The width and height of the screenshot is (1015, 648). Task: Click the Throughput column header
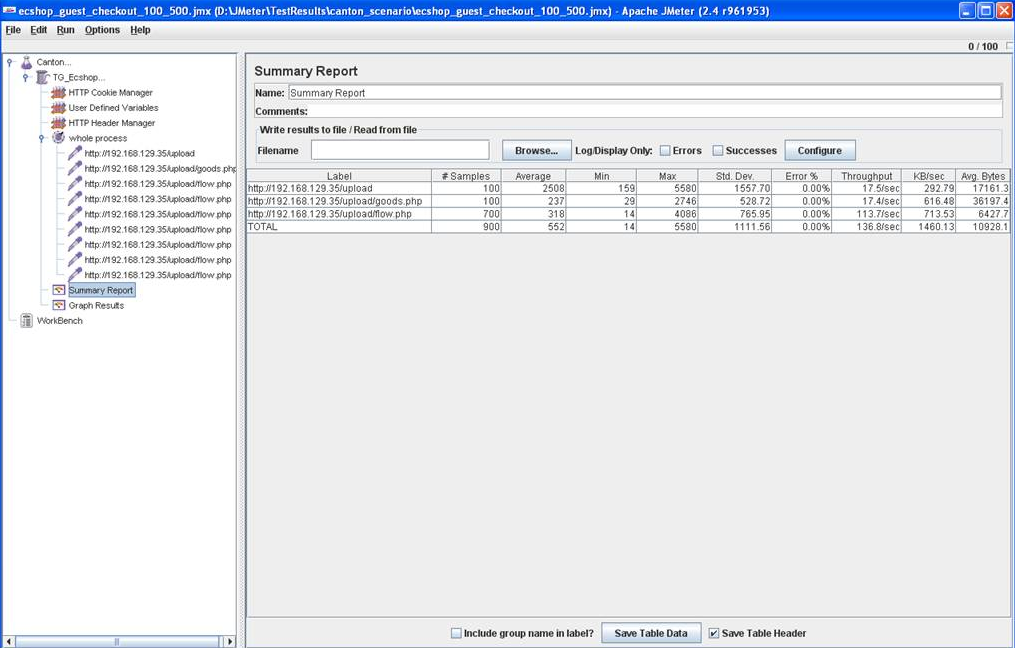click(866, 176)
